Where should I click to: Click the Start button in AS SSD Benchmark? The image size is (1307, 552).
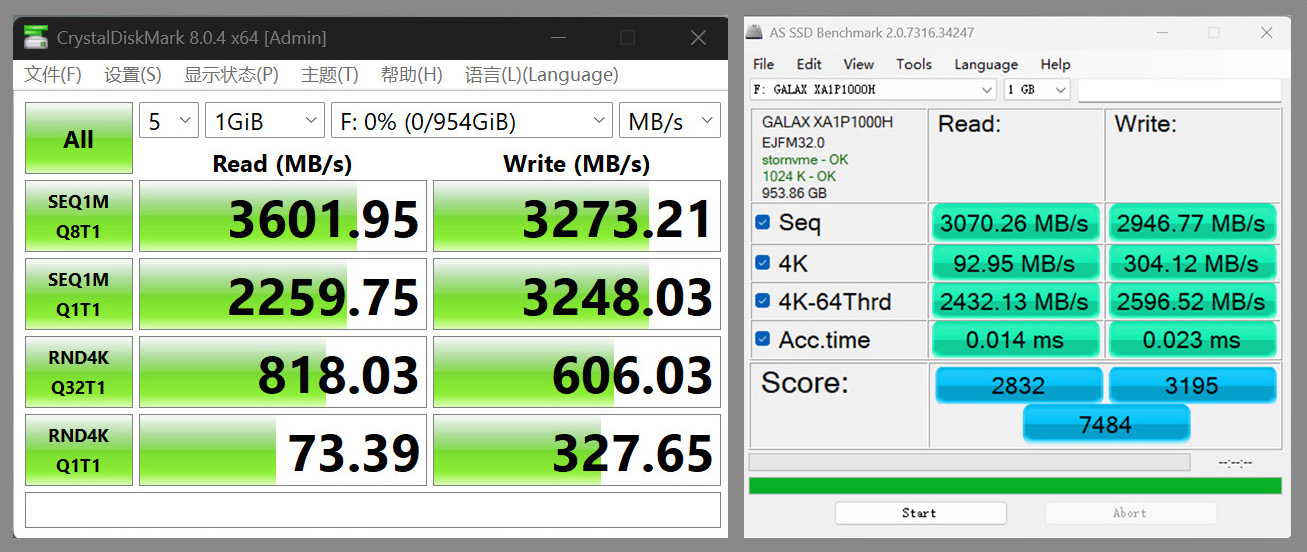(x=919, y=513)
